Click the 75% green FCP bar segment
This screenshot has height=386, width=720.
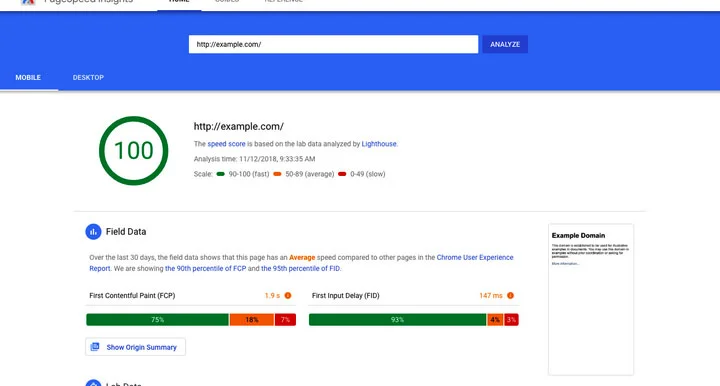(x=158, y=319)
